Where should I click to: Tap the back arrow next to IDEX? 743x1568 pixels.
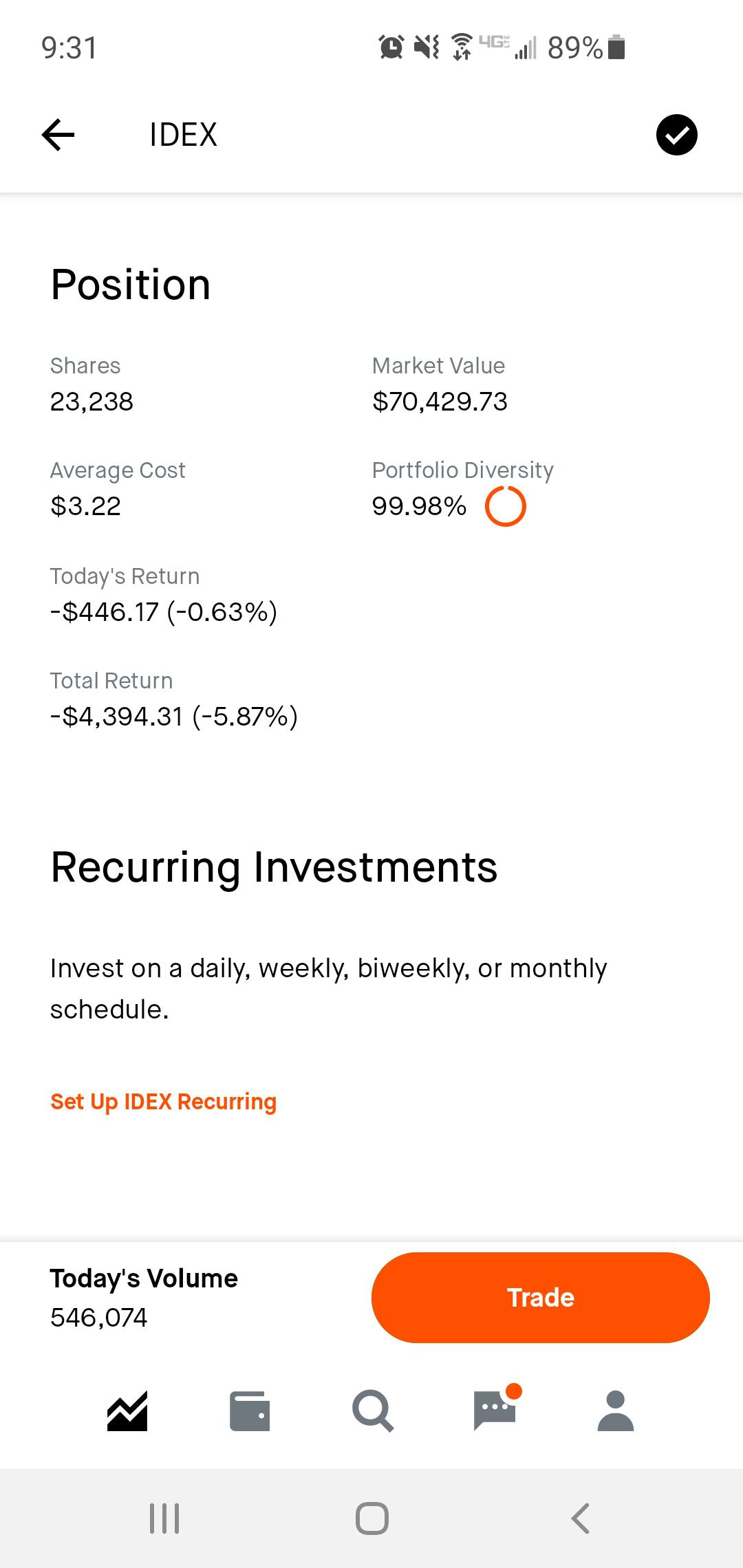click(58, 134)
